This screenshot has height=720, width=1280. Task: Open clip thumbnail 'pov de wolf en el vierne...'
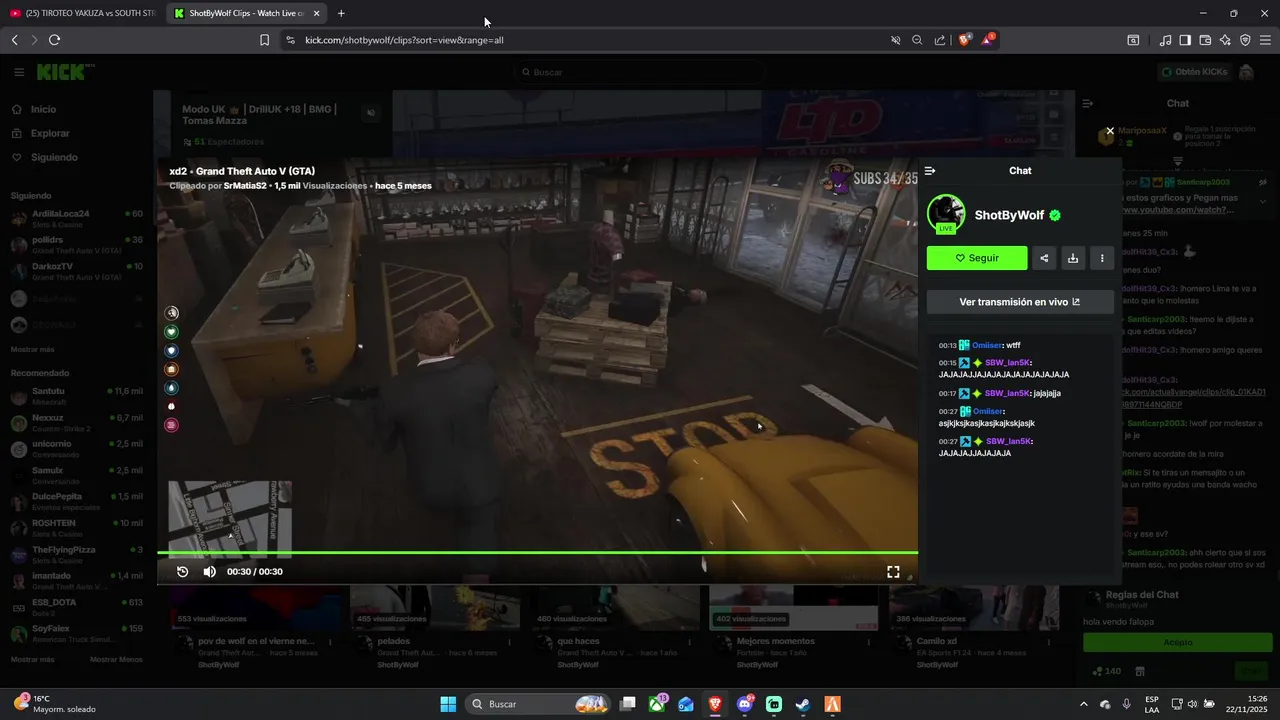click(x=254, y=607)
